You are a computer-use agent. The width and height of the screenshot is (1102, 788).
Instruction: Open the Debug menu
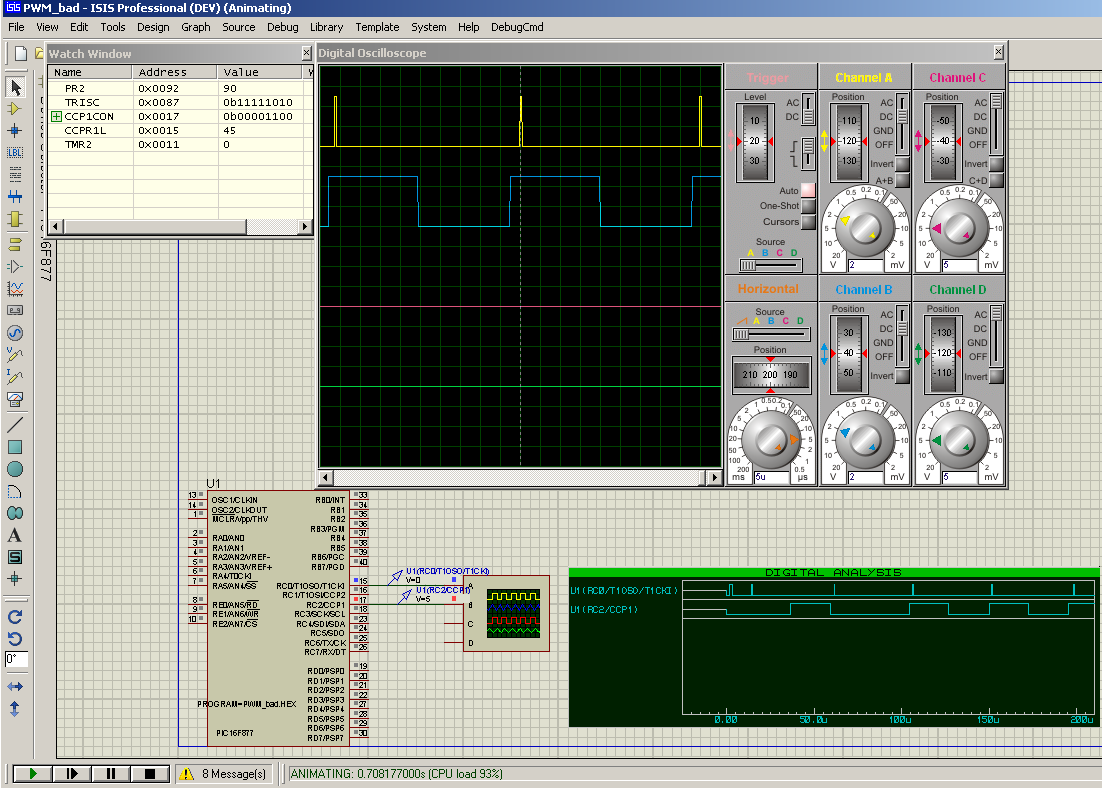282,27
